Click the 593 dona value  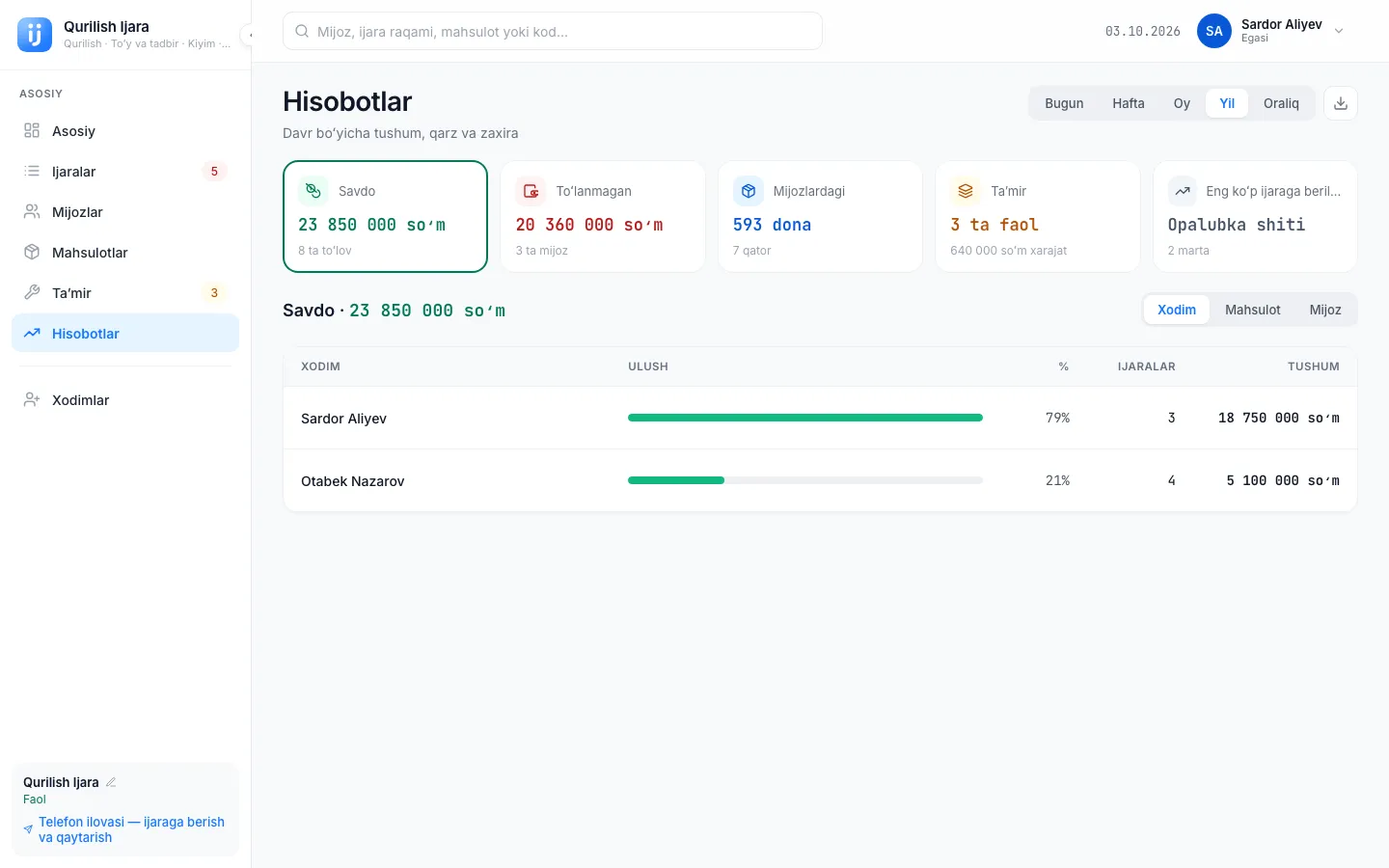click(x=772, y=225)
